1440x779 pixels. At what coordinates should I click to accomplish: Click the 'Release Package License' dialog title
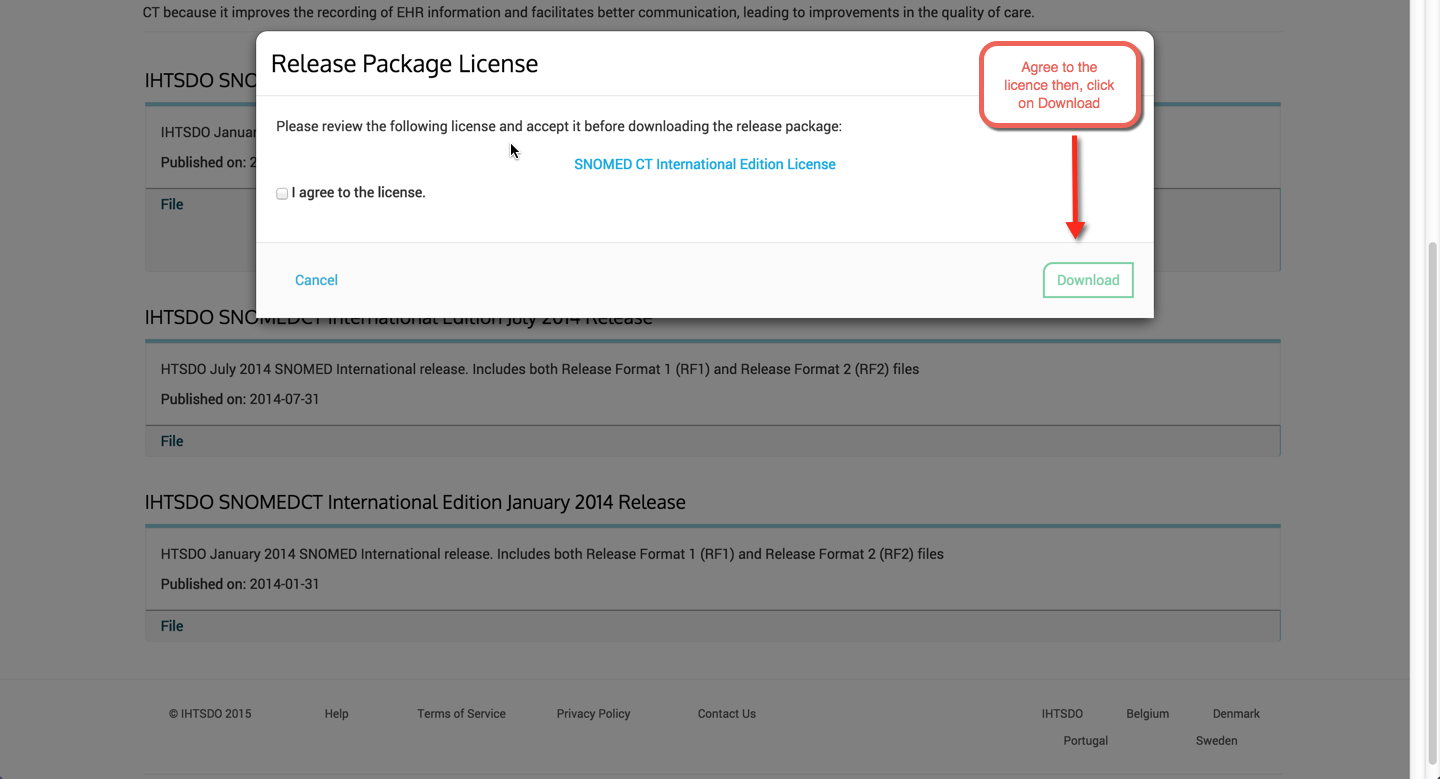(x=404, y=63)
